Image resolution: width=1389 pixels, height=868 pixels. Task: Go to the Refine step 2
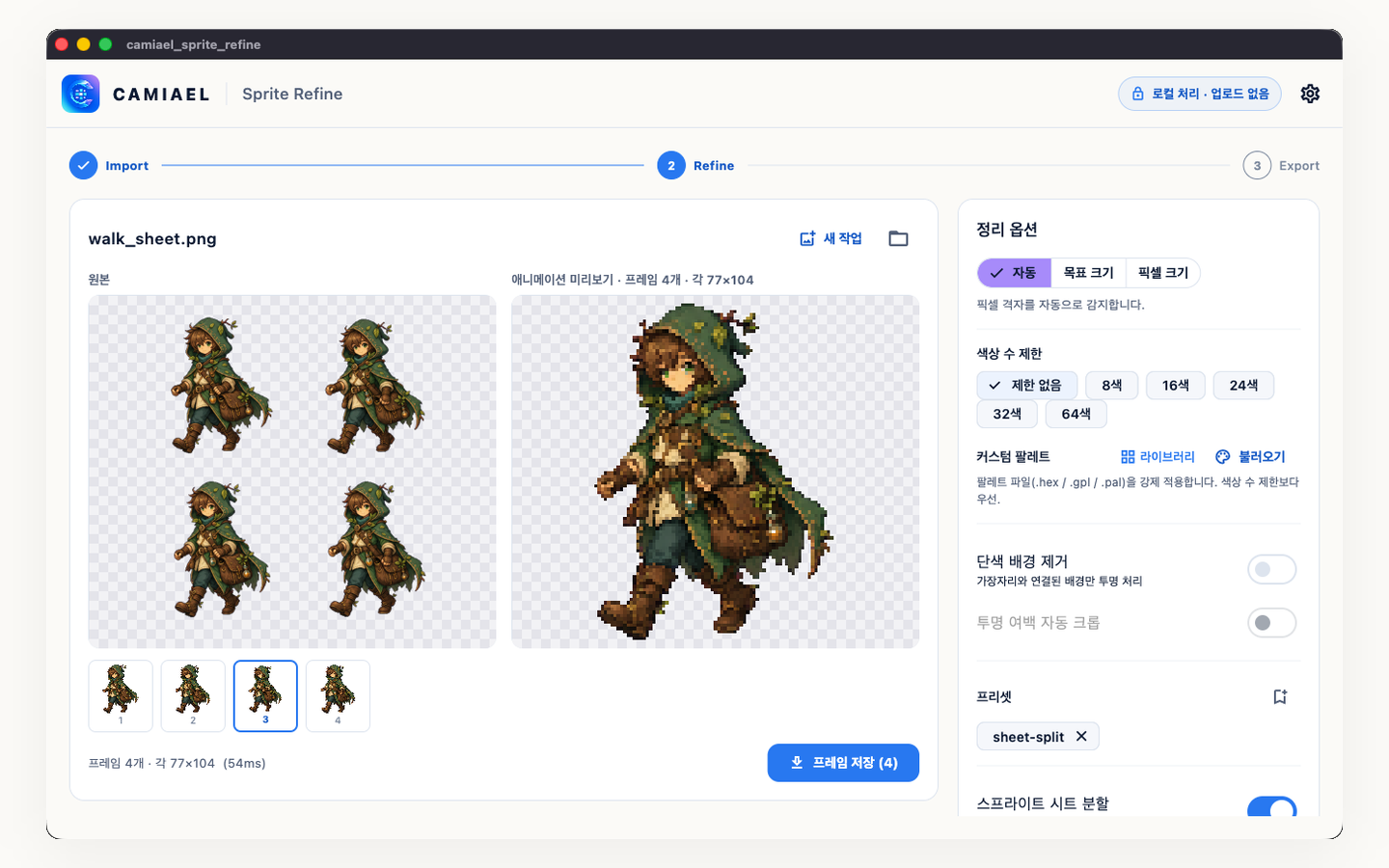[x=671, y=165]
